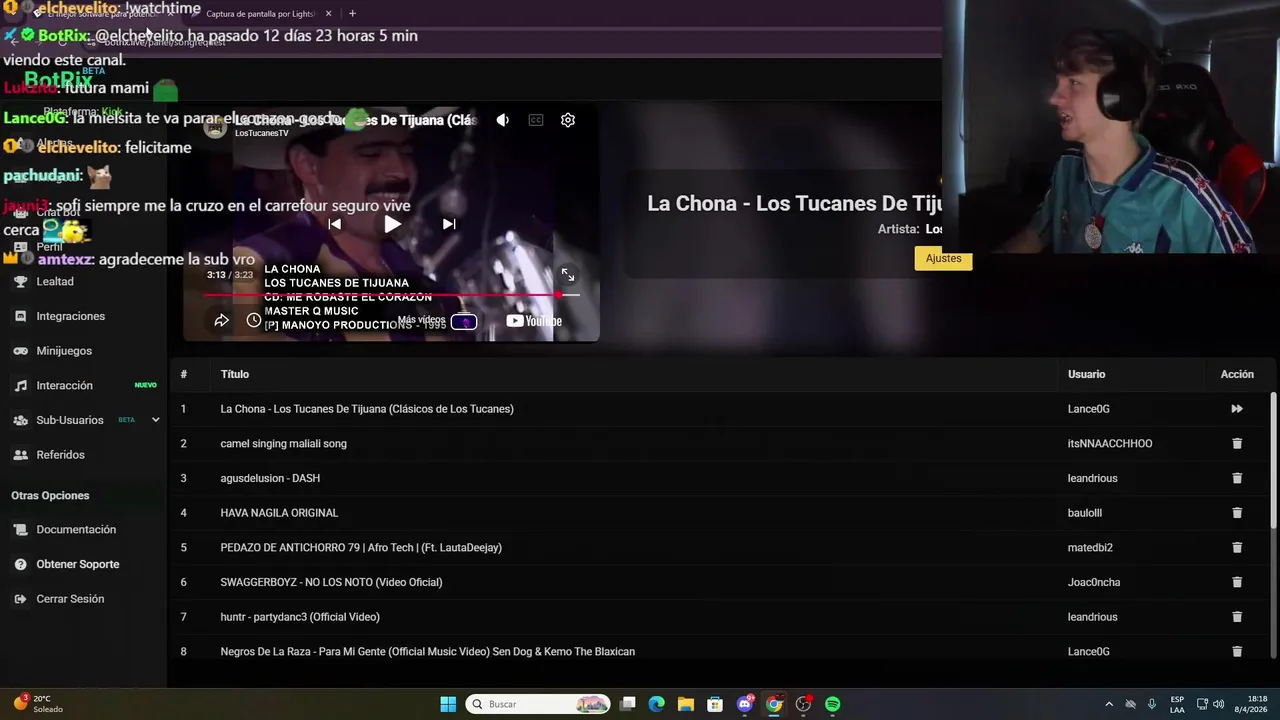Open the weather widget showing 20°C
The height and width of the screenshot is (720, 1280).
coord(38,704)
